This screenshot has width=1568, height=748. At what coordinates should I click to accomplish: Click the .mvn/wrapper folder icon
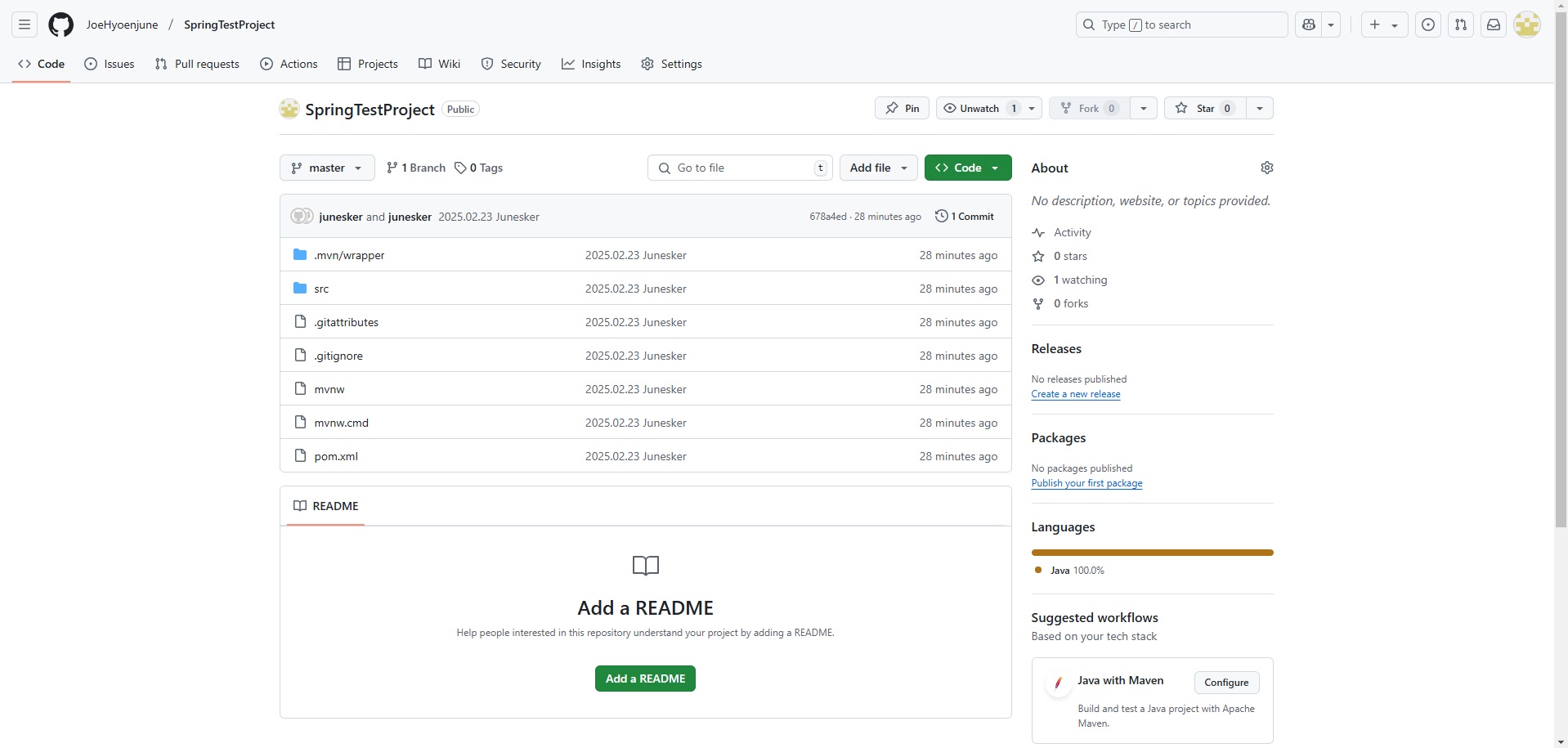point(300,254)
